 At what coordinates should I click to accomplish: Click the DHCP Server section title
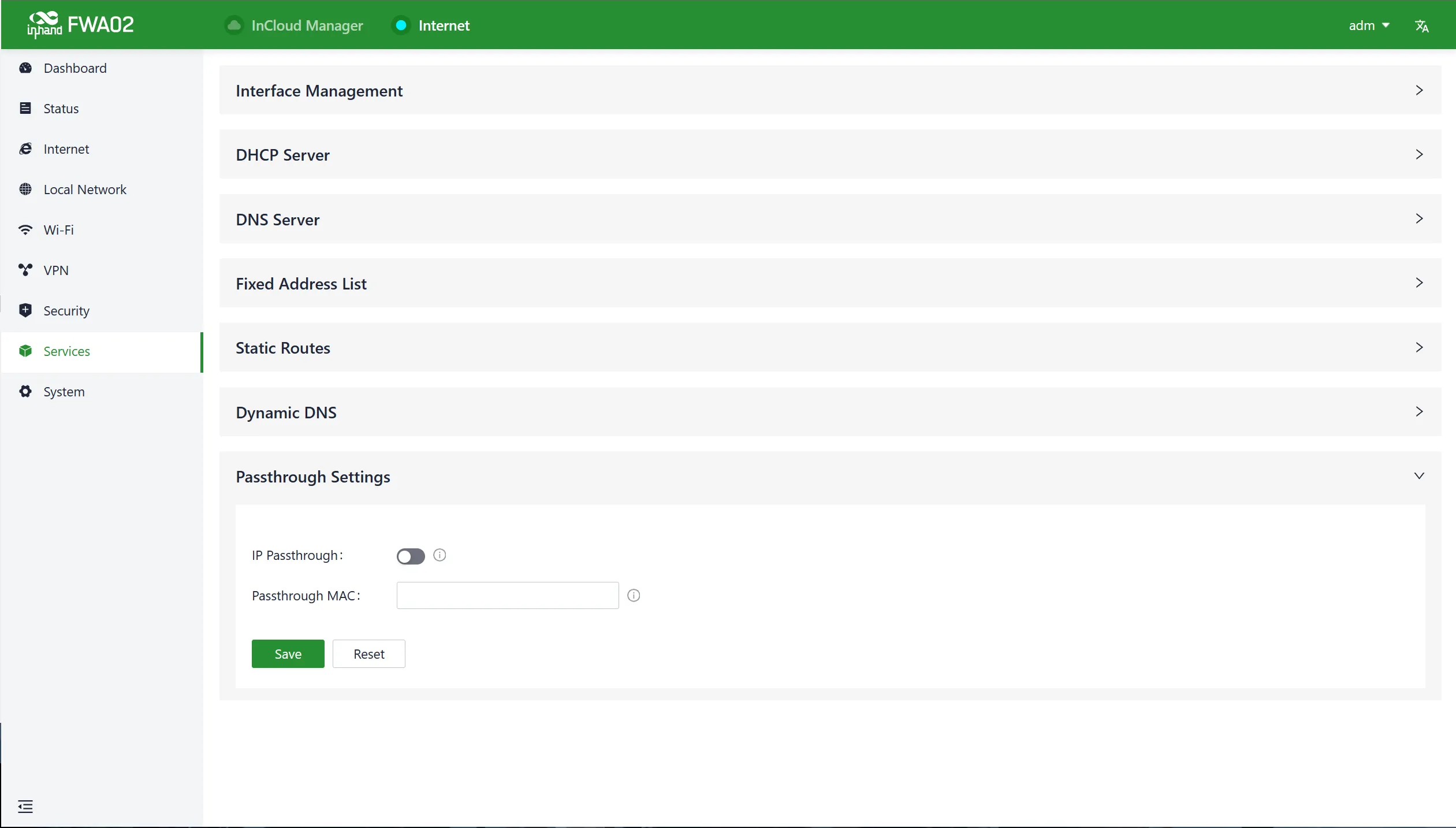tap(283, 155)
